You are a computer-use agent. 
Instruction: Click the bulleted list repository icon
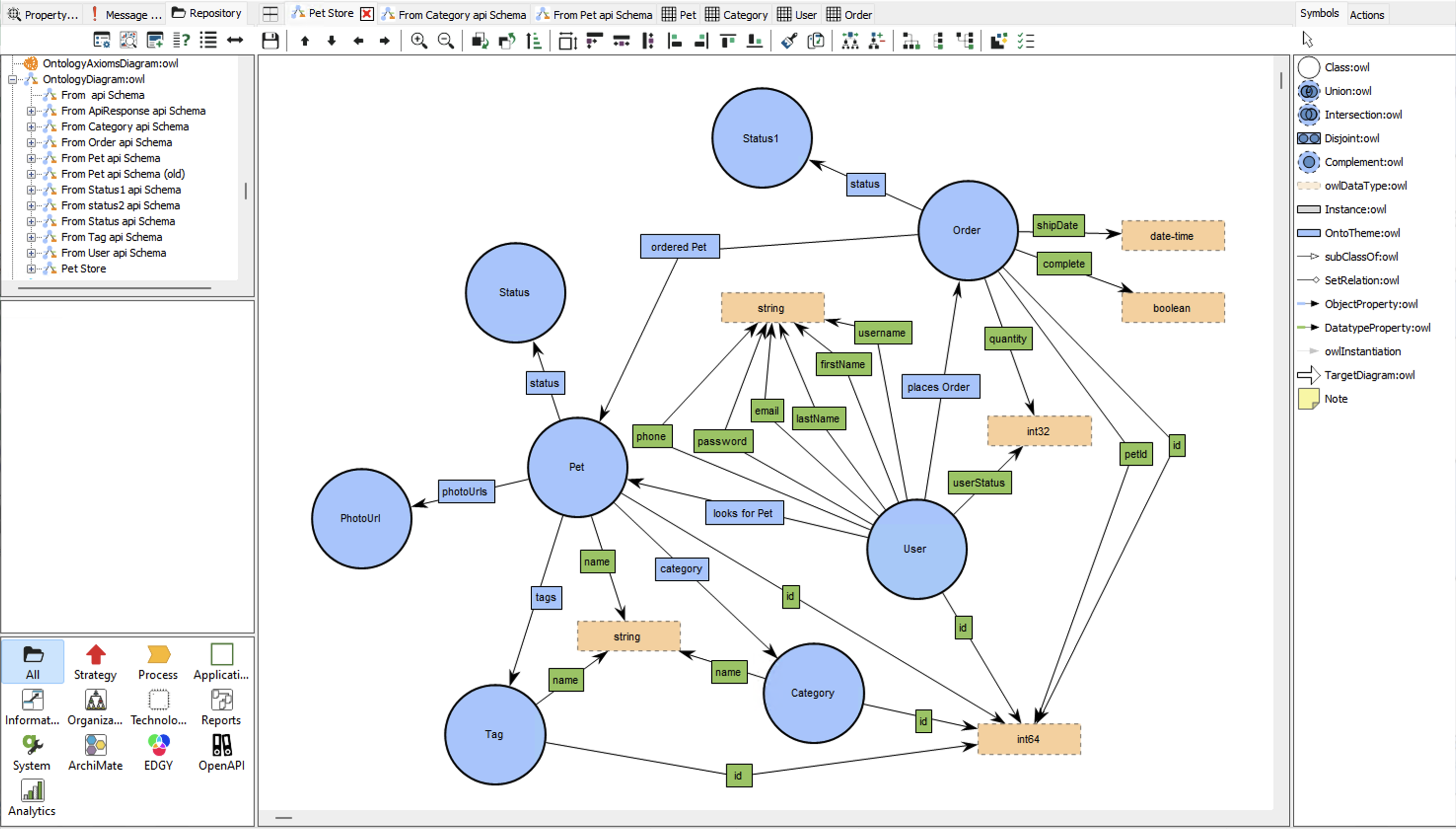coord(208,40)
